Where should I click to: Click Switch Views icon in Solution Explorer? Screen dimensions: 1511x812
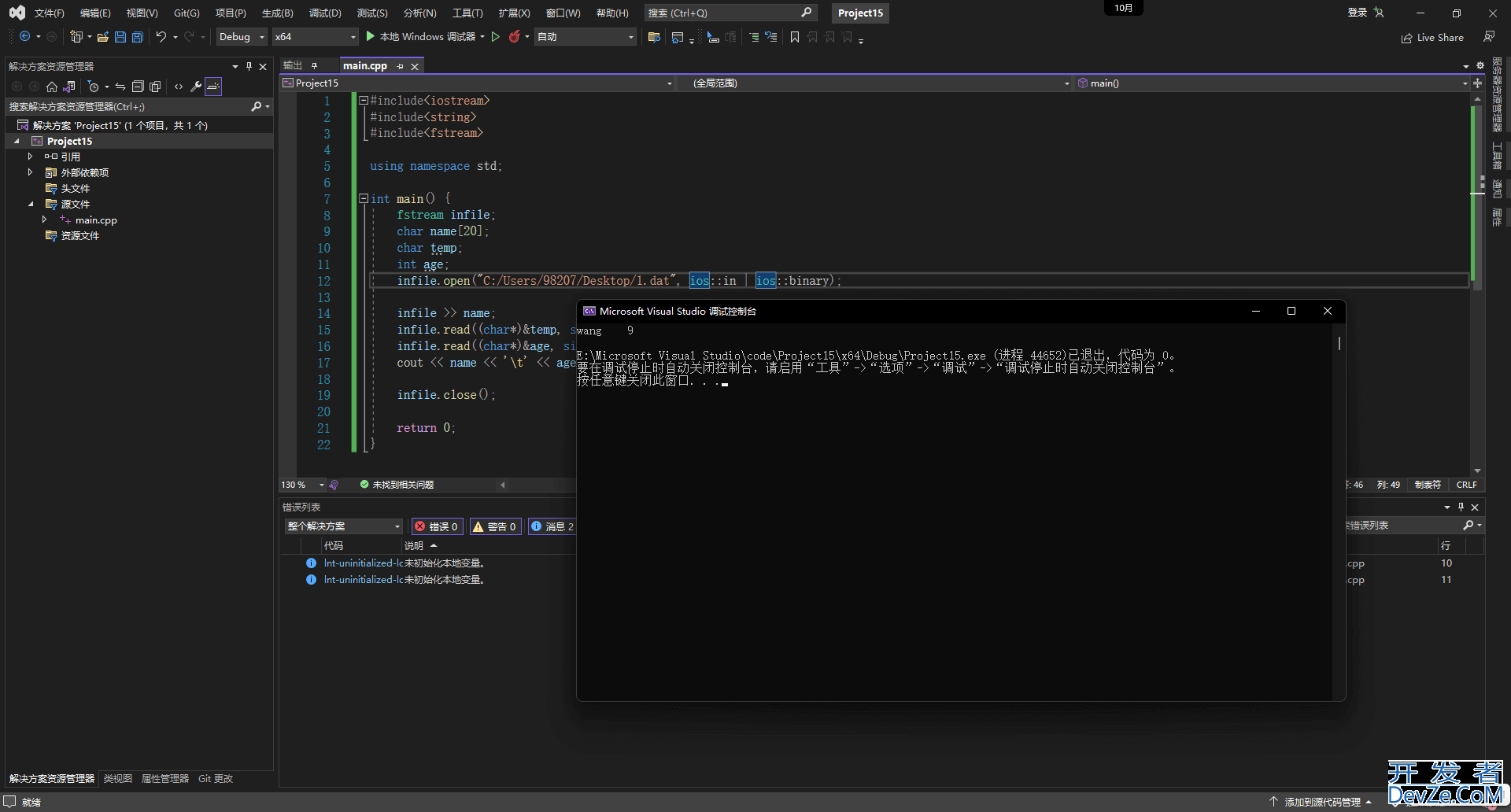click(x=69, y=87)
